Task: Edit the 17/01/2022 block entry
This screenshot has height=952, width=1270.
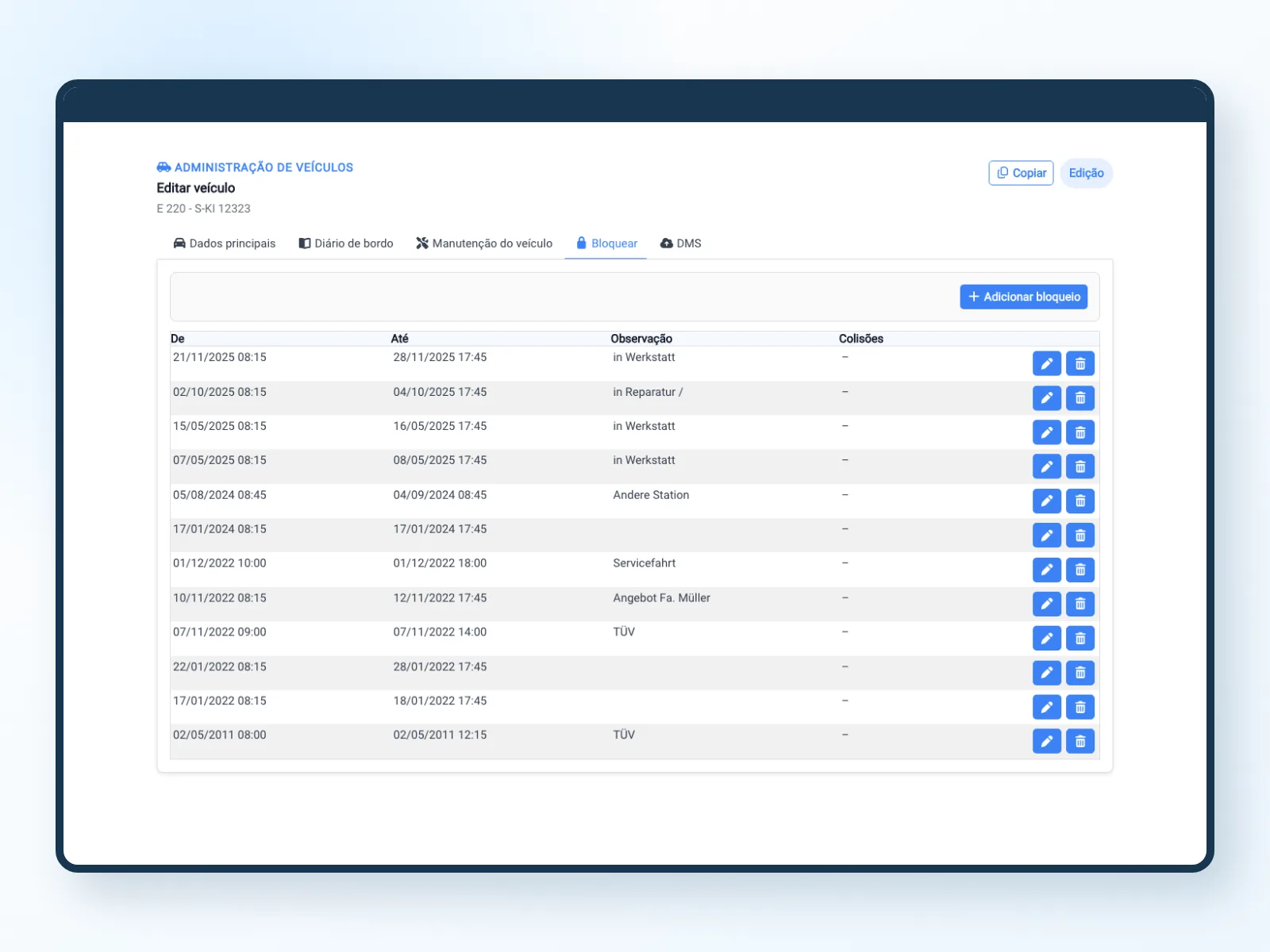Action: pos(1047,707)
